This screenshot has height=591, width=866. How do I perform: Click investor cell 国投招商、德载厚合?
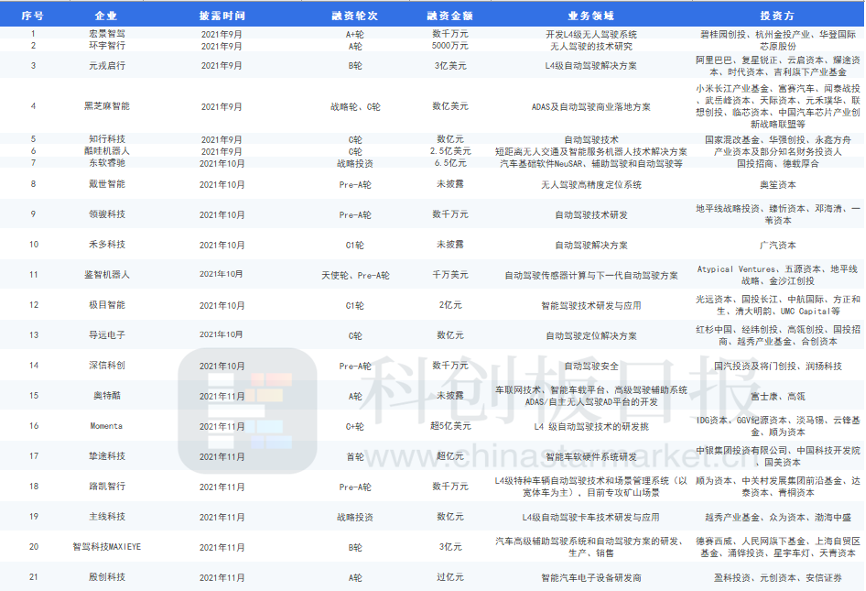778,163
